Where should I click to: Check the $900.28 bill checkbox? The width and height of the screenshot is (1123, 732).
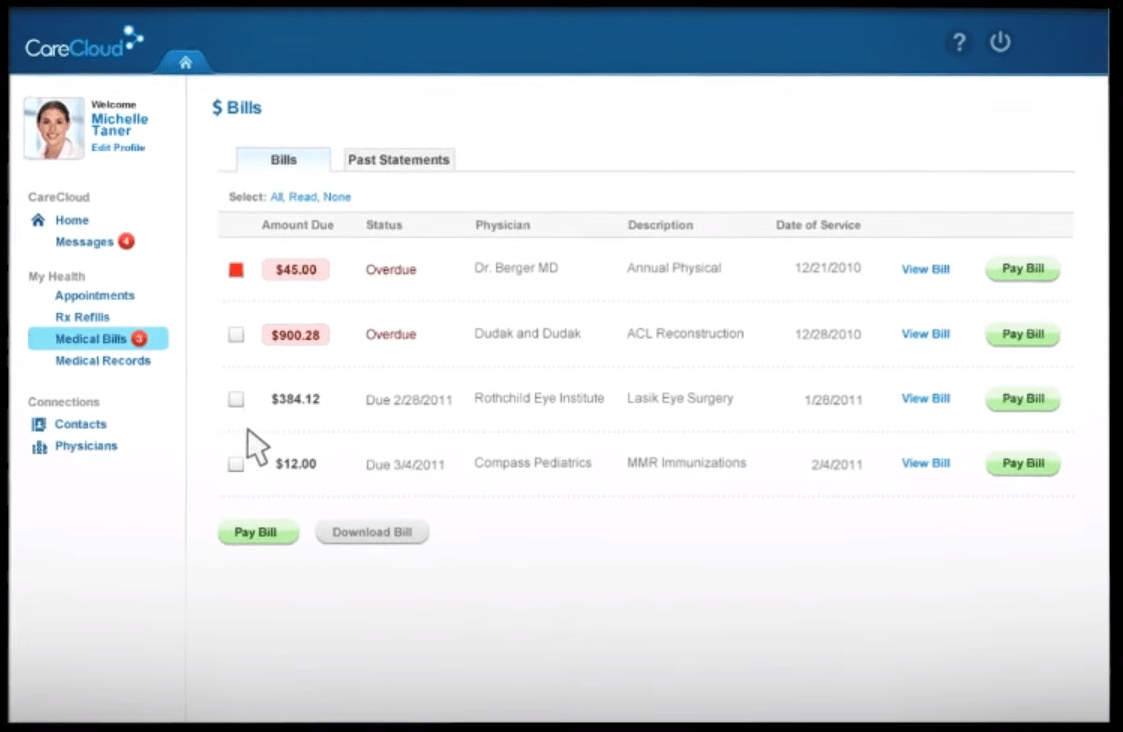pos(236,335)
